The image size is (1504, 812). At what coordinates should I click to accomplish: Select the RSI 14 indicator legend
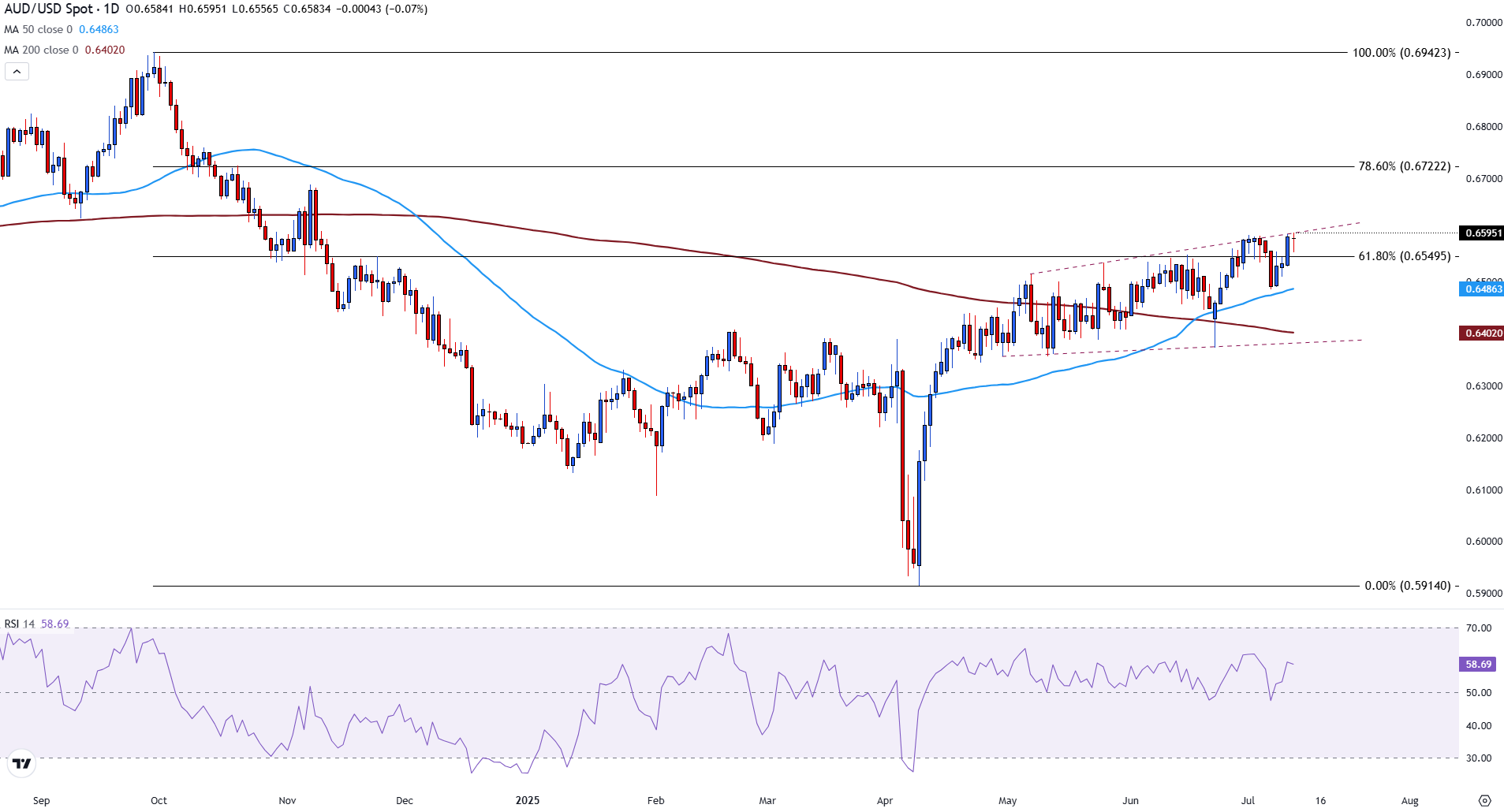pyautogui.click(x=21, y=624)
